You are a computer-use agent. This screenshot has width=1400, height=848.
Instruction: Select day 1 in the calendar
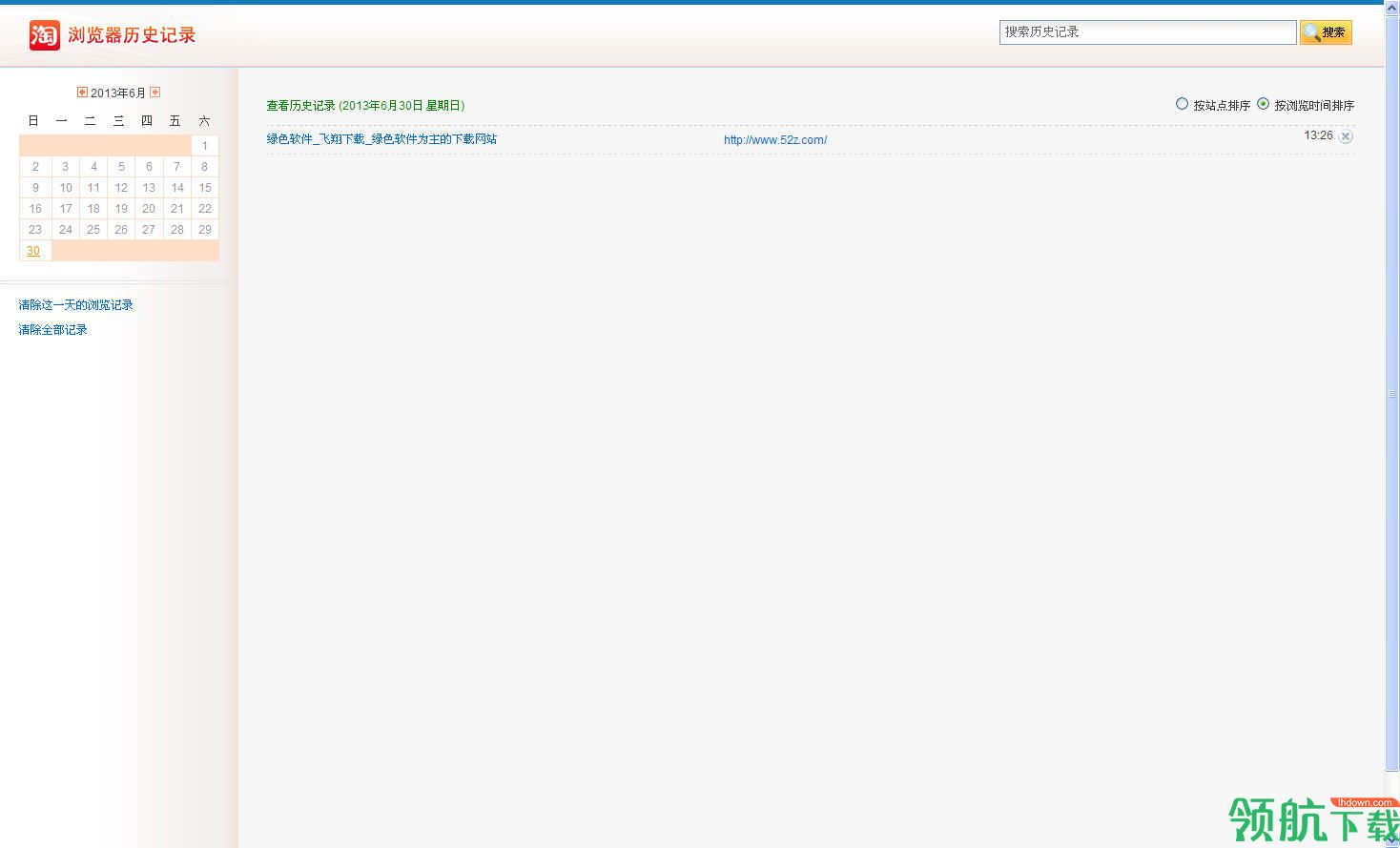[x=204, y=146]
